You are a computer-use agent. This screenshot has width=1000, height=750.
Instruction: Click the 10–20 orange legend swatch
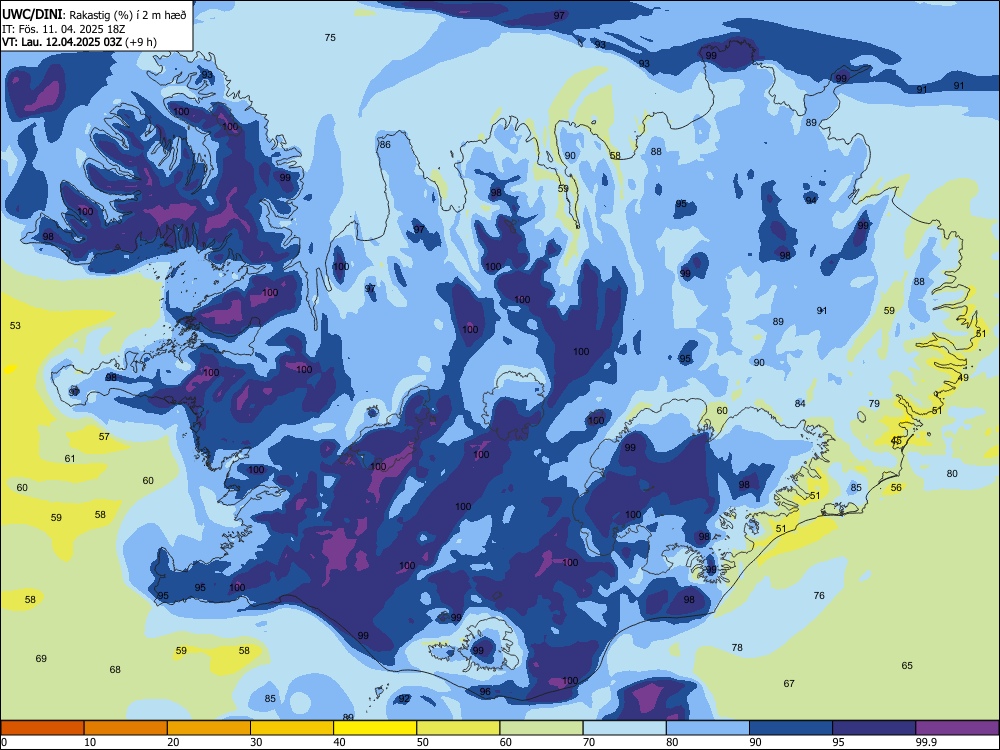click(x=126, y=728)
